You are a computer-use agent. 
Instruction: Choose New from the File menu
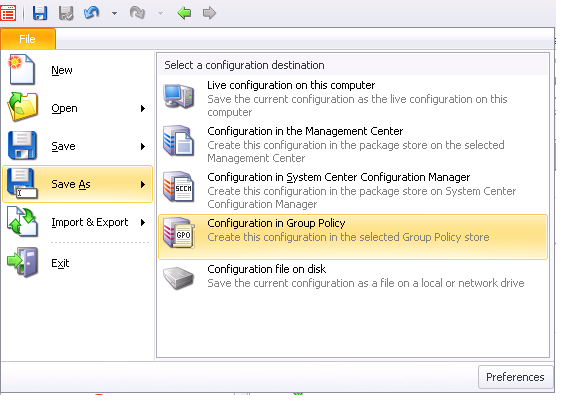click(62, 70)
